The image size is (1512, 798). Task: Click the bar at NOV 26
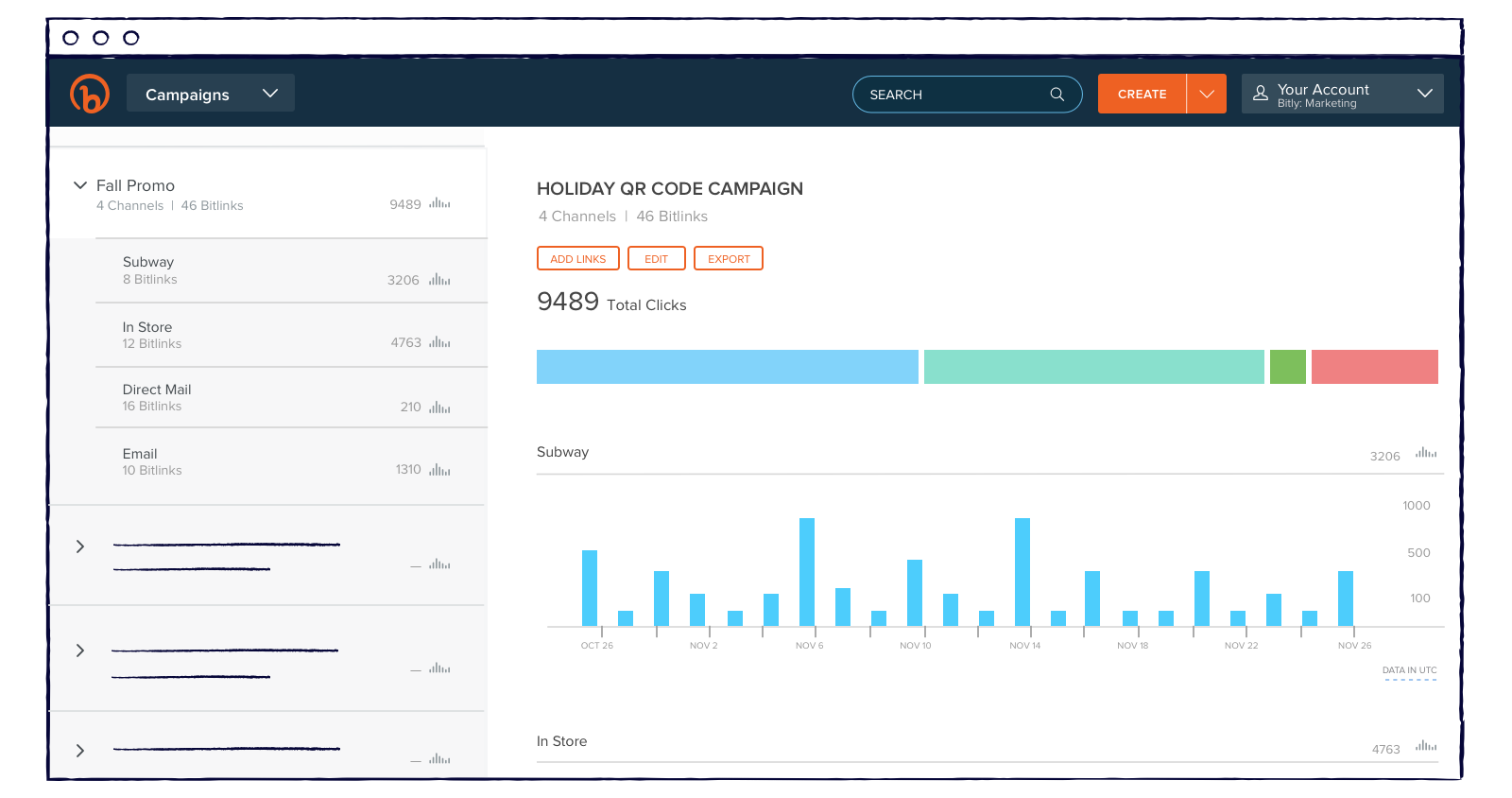(x=1346, y=598)
